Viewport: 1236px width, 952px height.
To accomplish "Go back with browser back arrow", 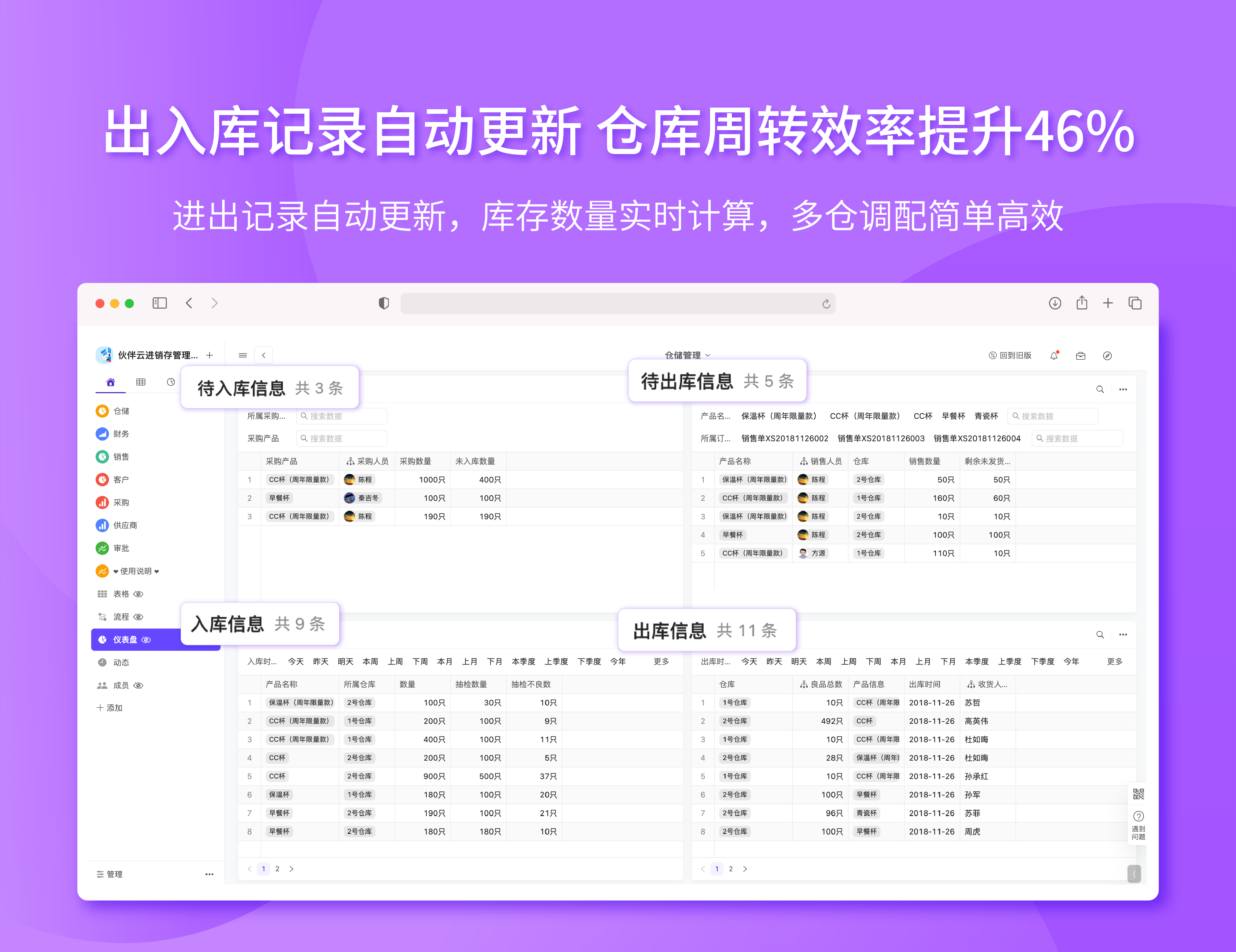I will point(189,303).
